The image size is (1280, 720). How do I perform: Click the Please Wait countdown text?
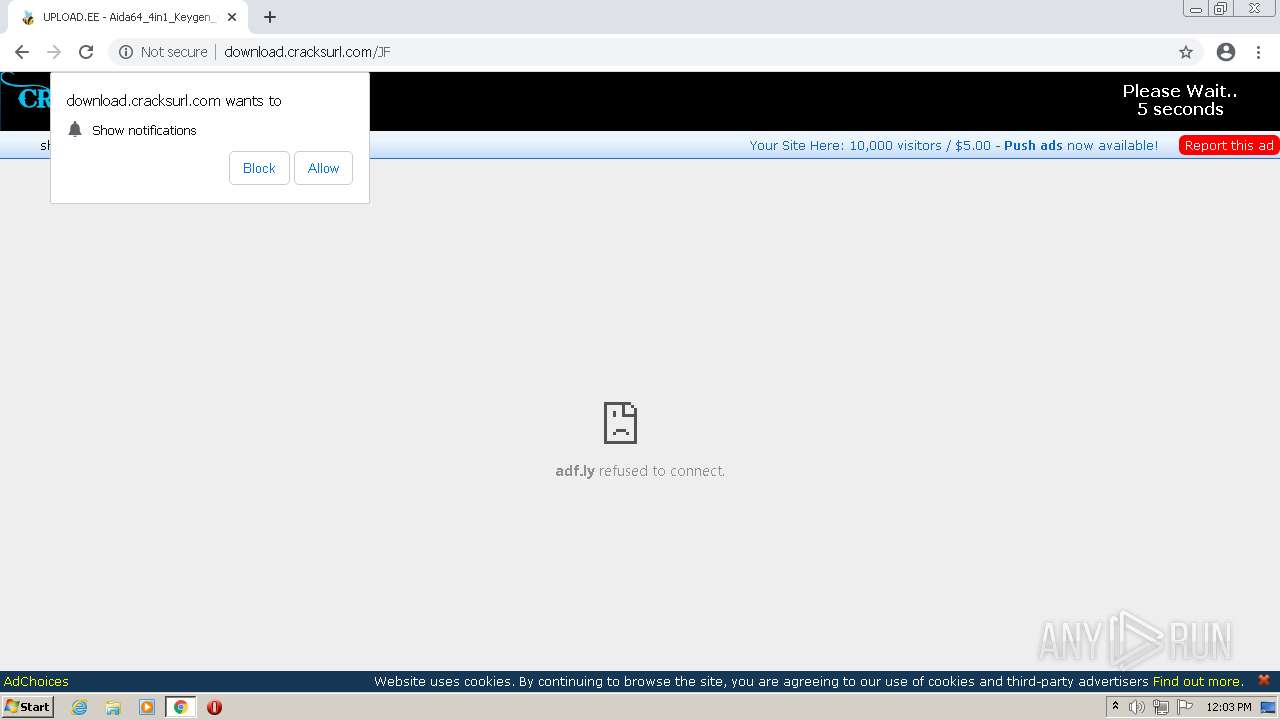coord(1180,100)
